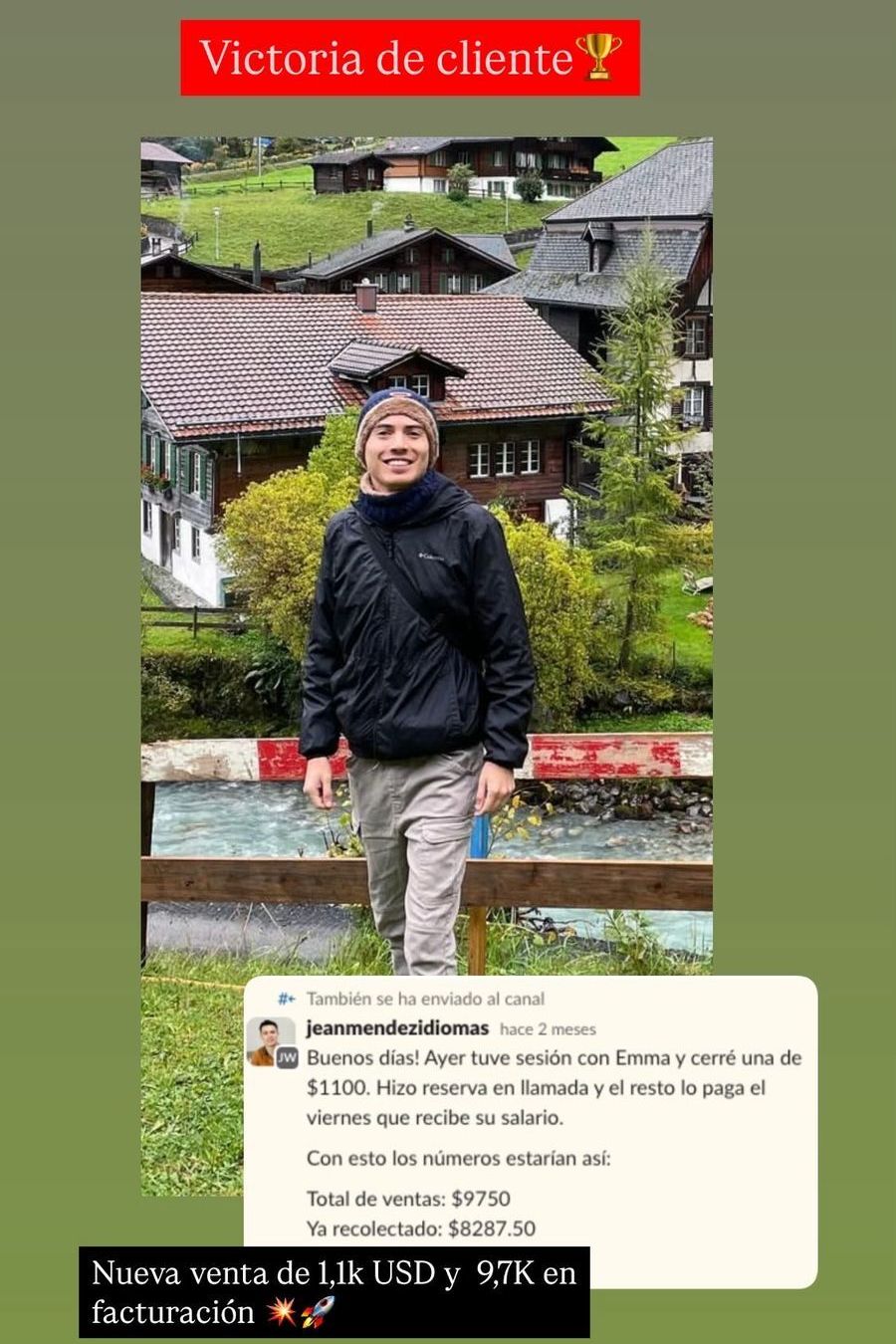Viewport: 896px width, 1344px height.
Task: Click the 'Ya recolectado: $8287.50' line
Action: click(421, 1229)
